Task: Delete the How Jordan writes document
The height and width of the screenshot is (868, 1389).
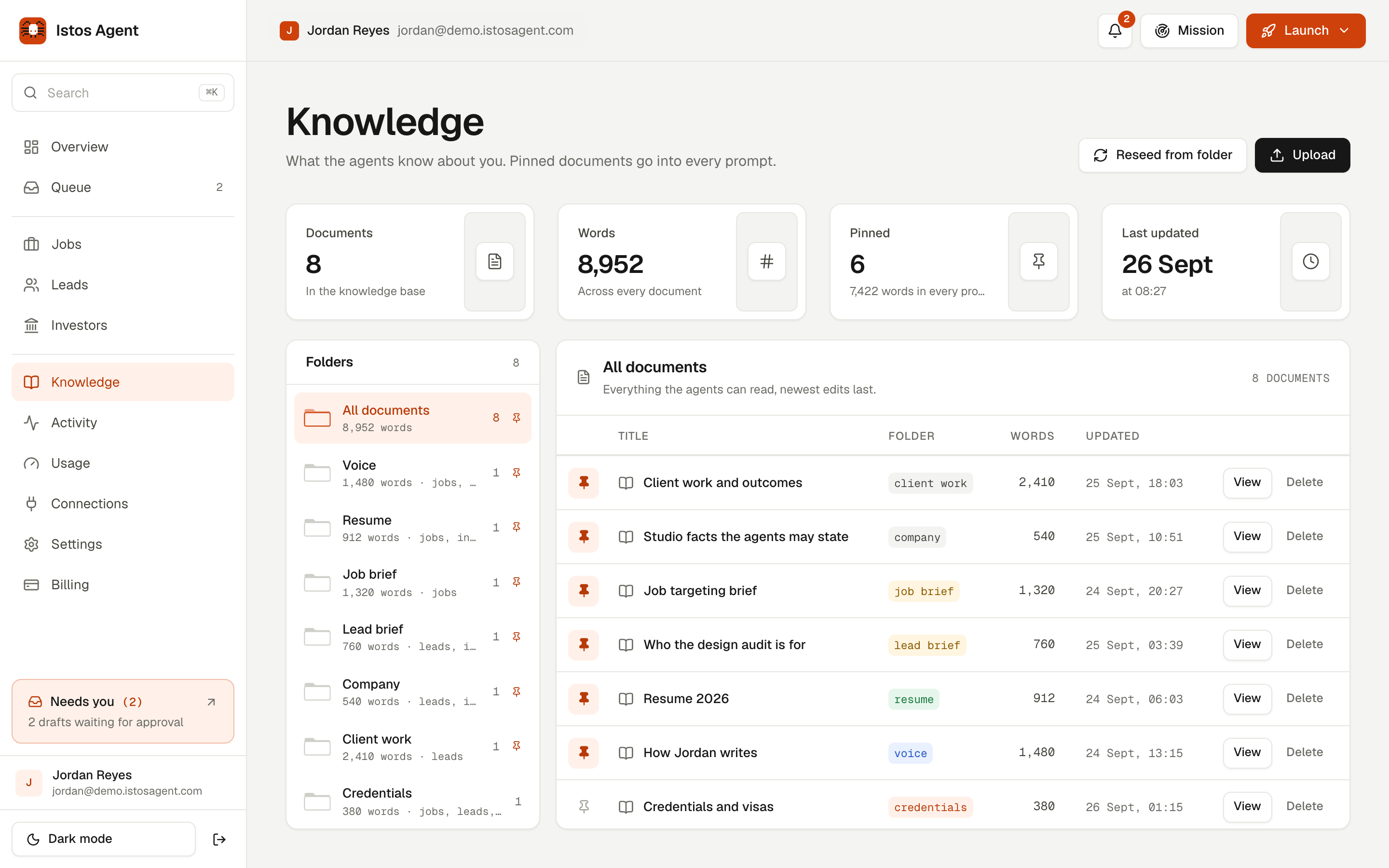Action: click(1304, 753)
